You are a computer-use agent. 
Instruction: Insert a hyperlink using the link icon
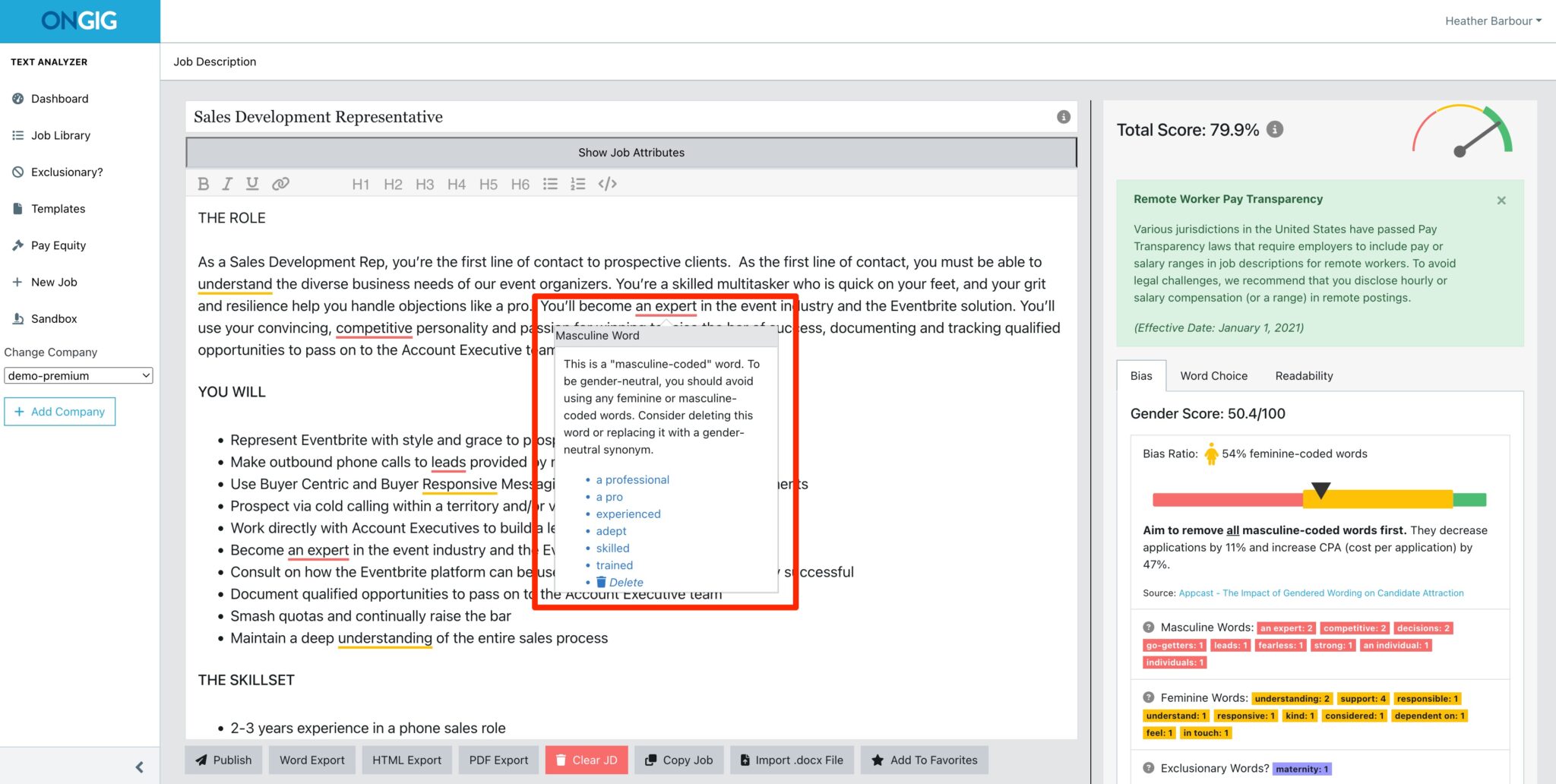point(280,183)
